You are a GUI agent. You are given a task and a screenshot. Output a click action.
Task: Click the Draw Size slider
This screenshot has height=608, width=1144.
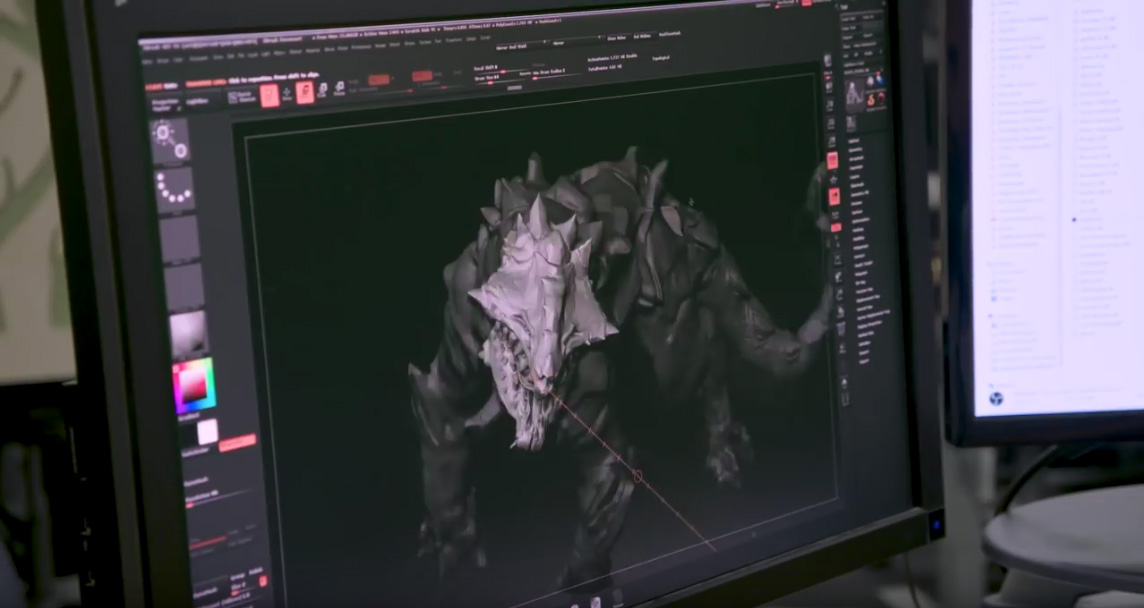[x=499, y=79]
